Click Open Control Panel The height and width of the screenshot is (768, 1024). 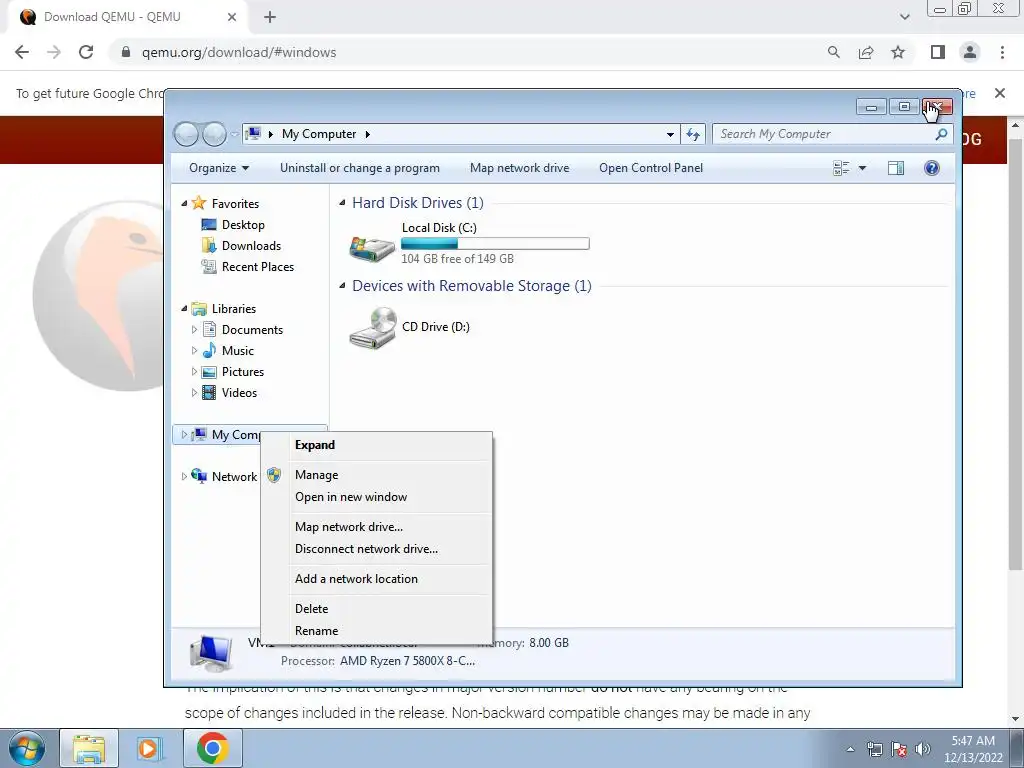coord(651,168)
